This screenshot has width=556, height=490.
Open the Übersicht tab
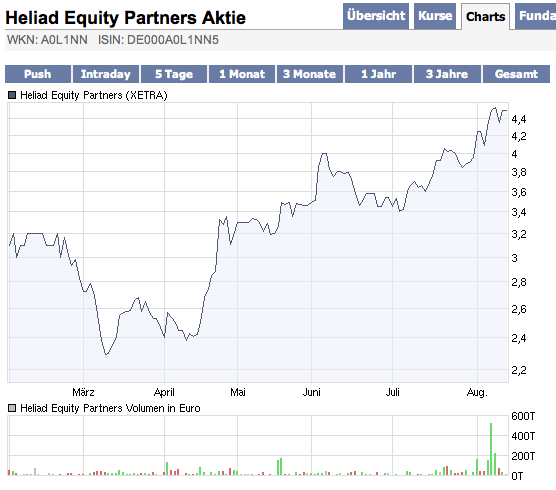click(376, 16)
